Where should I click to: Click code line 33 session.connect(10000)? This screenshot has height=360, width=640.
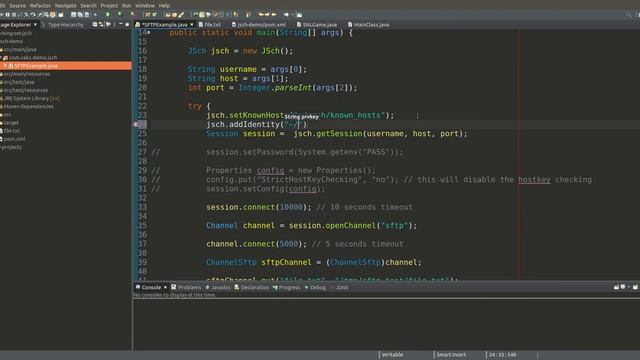pos(259,207)
